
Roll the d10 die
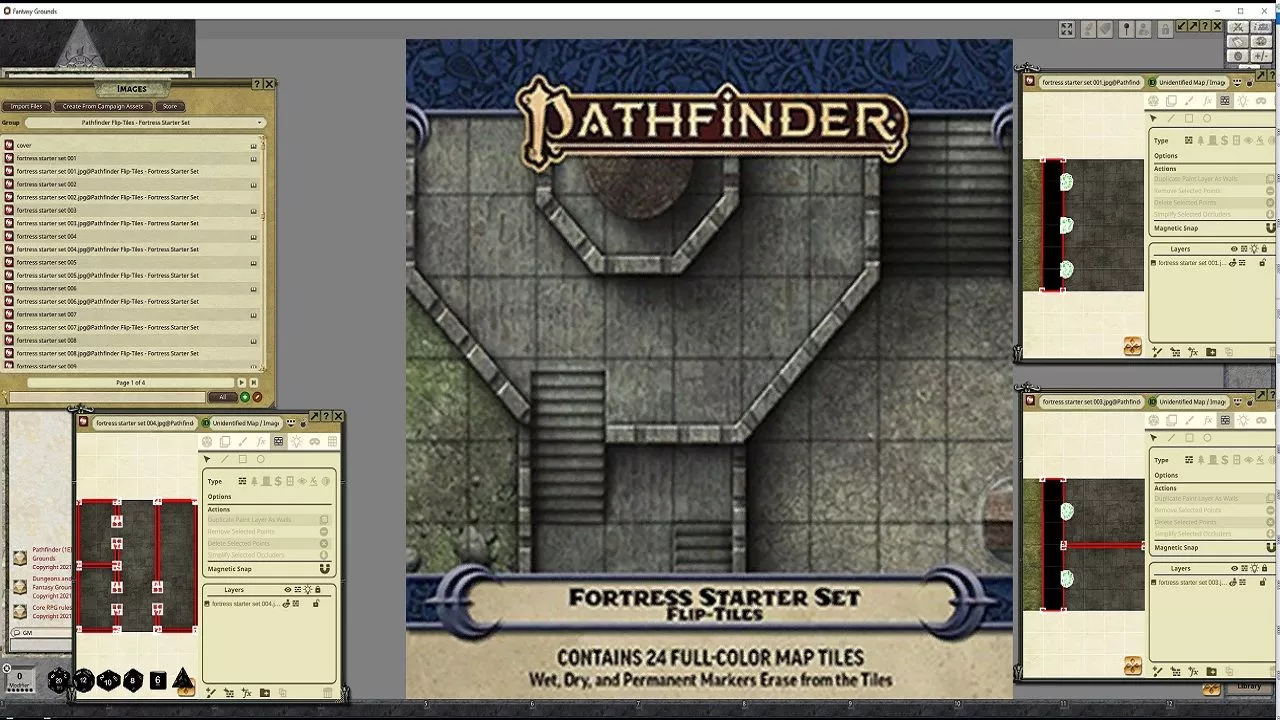coord(108,680)
